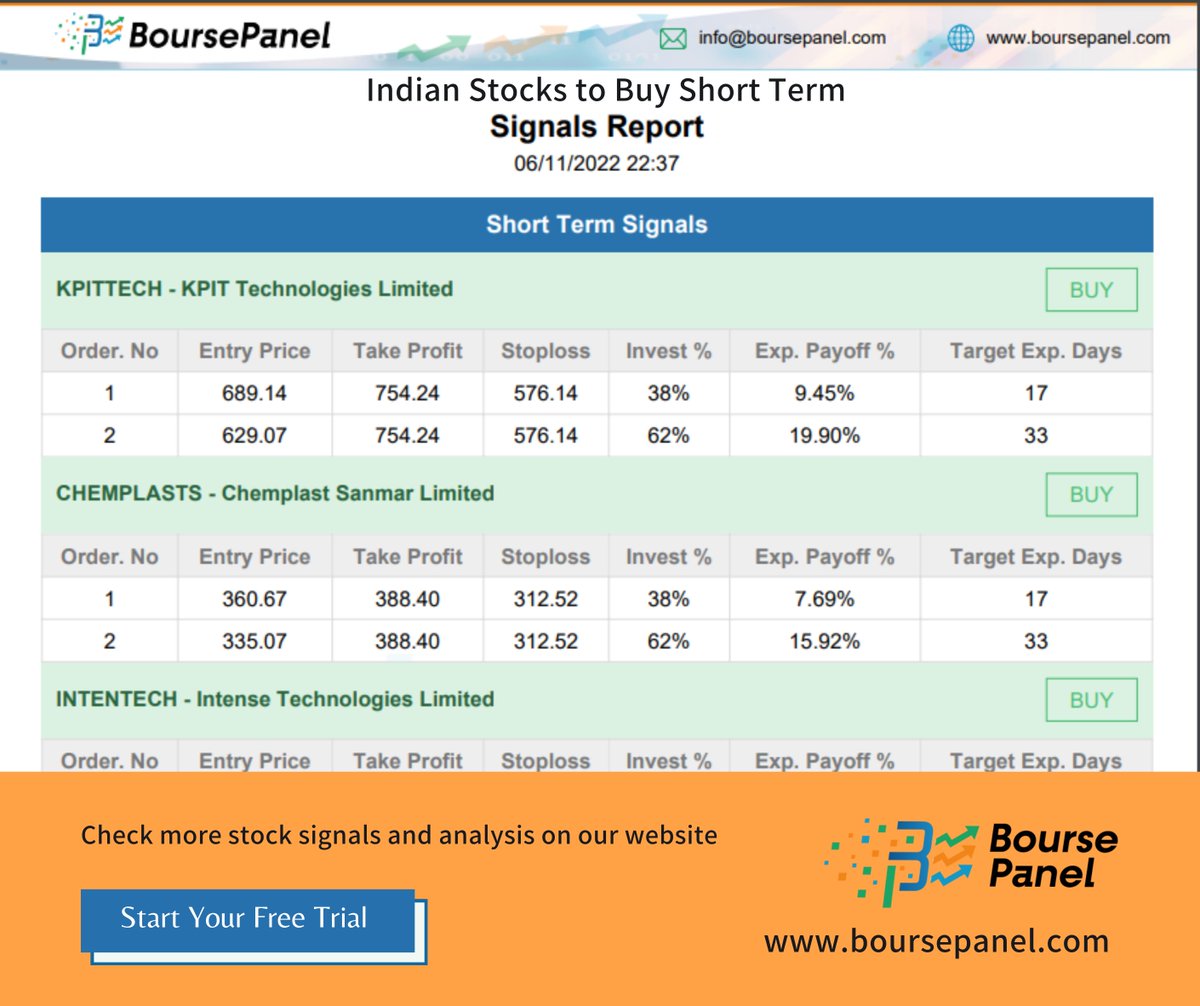Click Order. No header under INTENTECH

(x=109, y=761)
